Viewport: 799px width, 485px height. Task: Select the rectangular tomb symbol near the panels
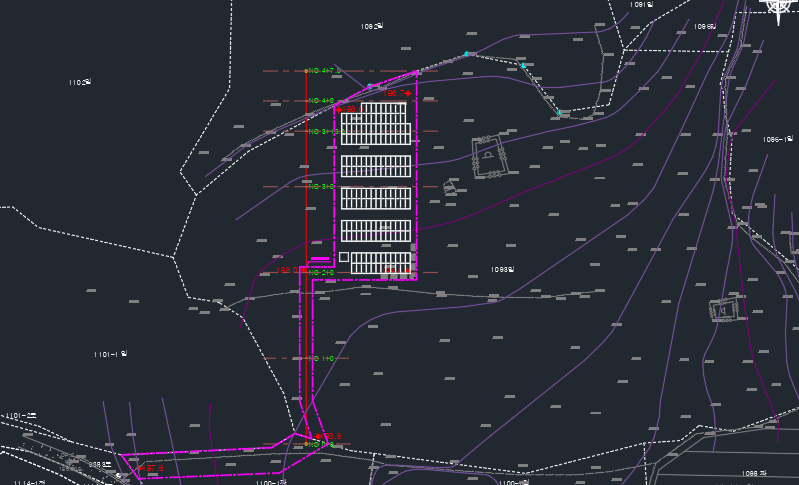[x=487, y=157]
